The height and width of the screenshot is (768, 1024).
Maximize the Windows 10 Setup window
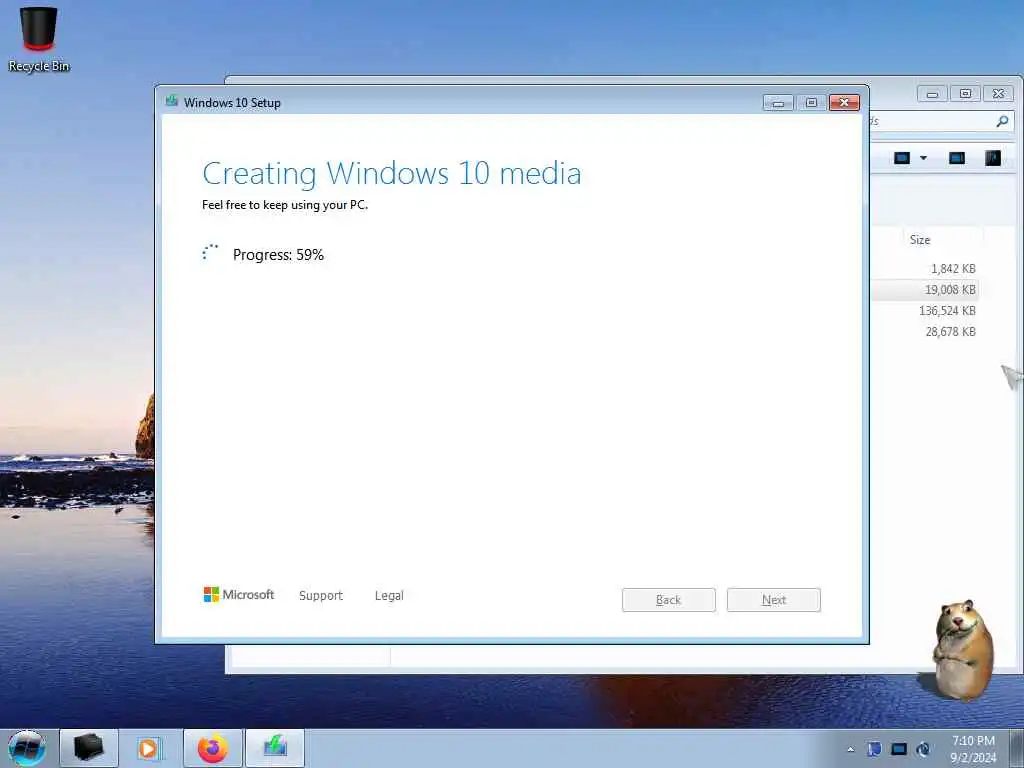coord(811,103)
